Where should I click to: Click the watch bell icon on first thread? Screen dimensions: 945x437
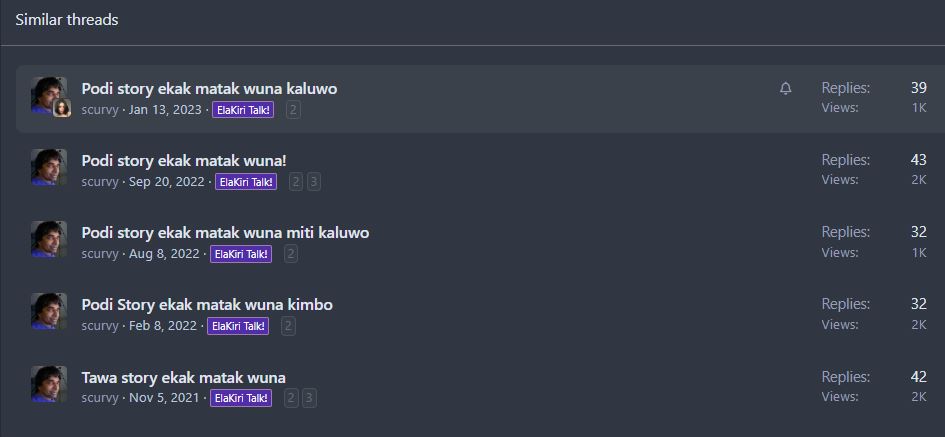(785, 89)
